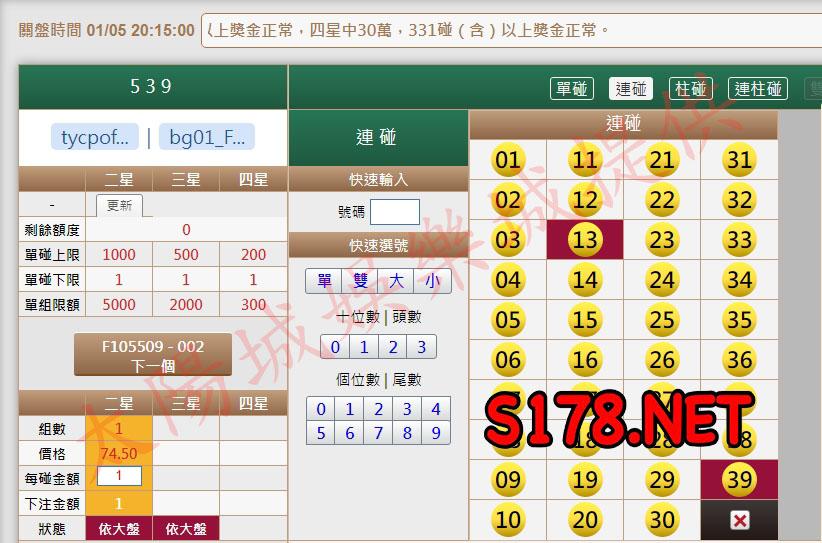Pick units digit 0 in 個位數
Screen dimensions: 822x543
point(321,409)
